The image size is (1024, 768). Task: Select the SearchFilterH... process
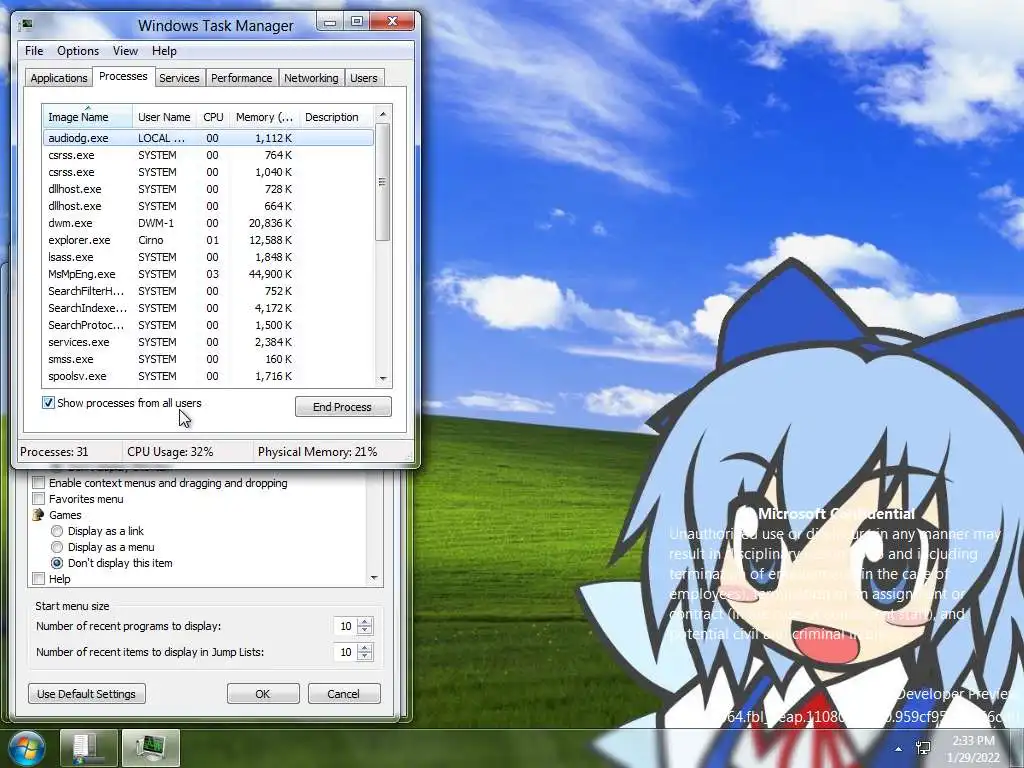(208, 291)
